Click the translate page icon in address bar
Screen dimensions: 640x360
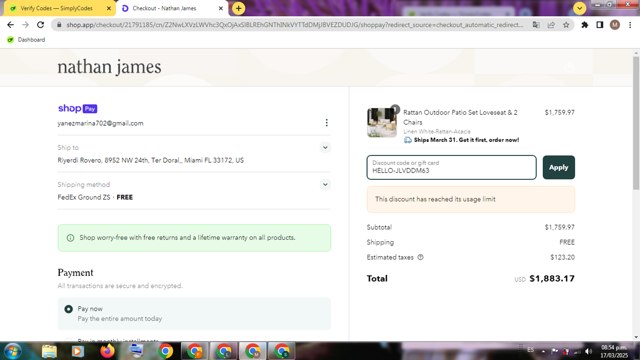click(x=536, y=25)
